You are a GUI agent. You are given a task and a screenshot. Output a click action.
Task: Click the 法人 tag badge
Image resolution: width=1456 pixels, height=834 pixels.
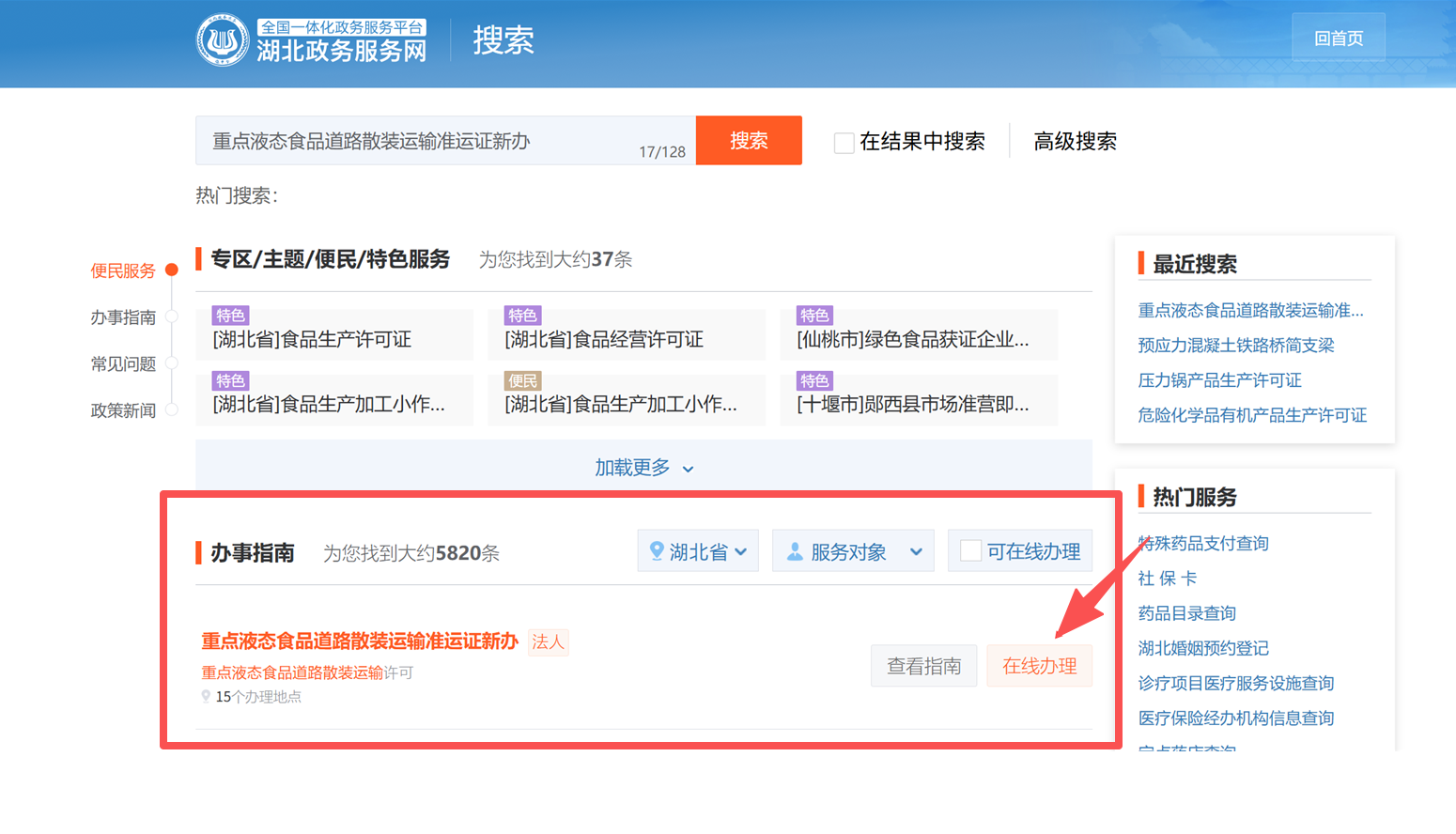point(548,641)
